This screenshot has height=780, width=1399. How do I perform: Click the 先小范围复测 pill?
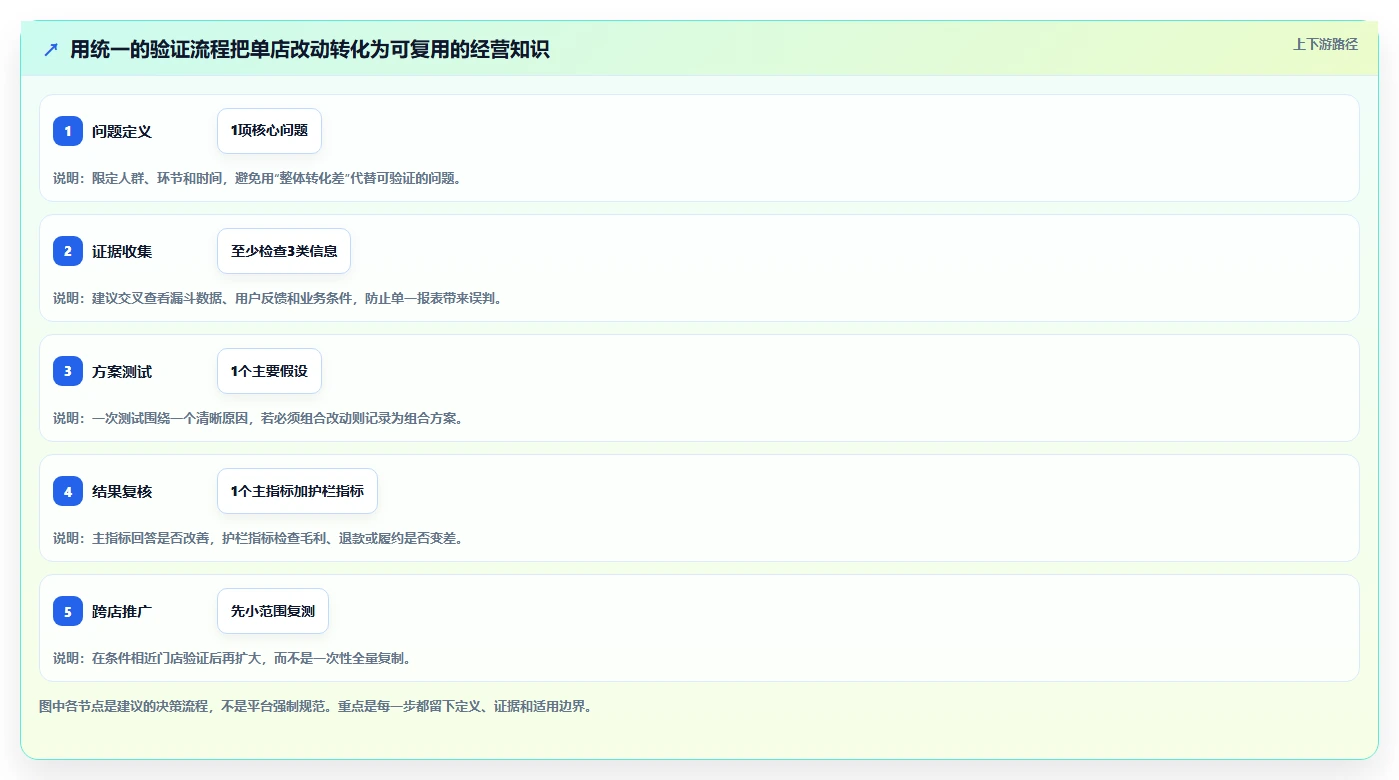tap(273, 611)
